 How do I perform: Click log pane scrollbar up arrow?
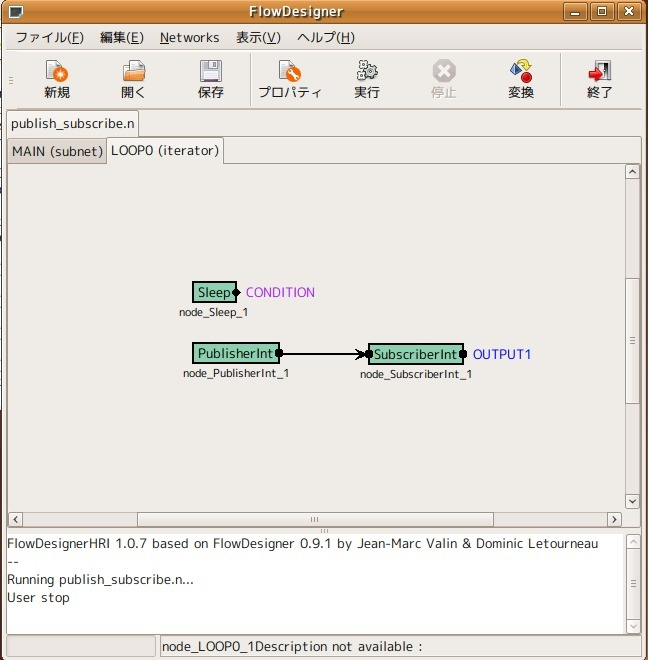click(x=633, y=542)
